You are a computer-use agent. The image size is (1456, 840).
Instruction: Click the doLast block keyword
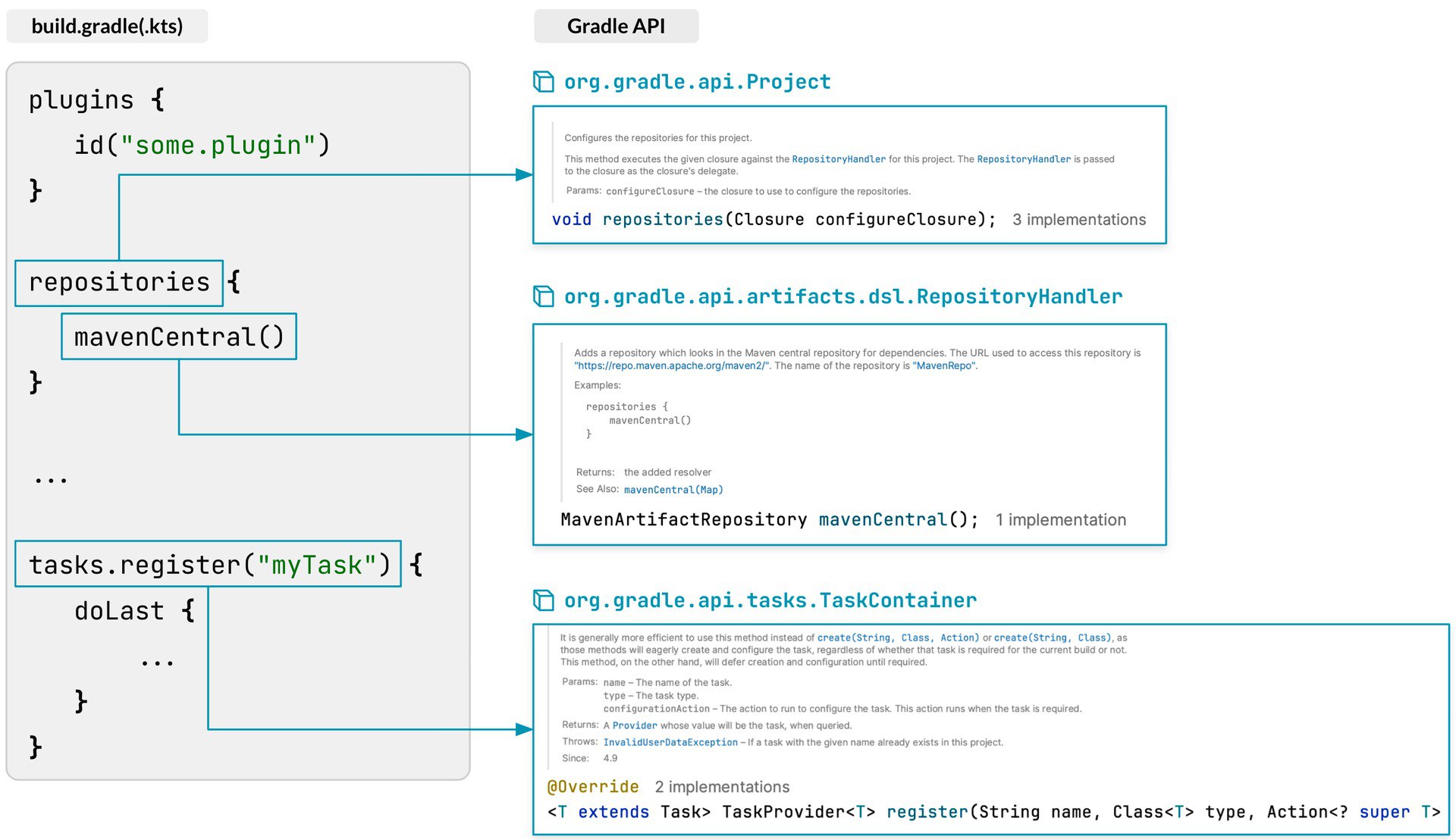[119, 611]
